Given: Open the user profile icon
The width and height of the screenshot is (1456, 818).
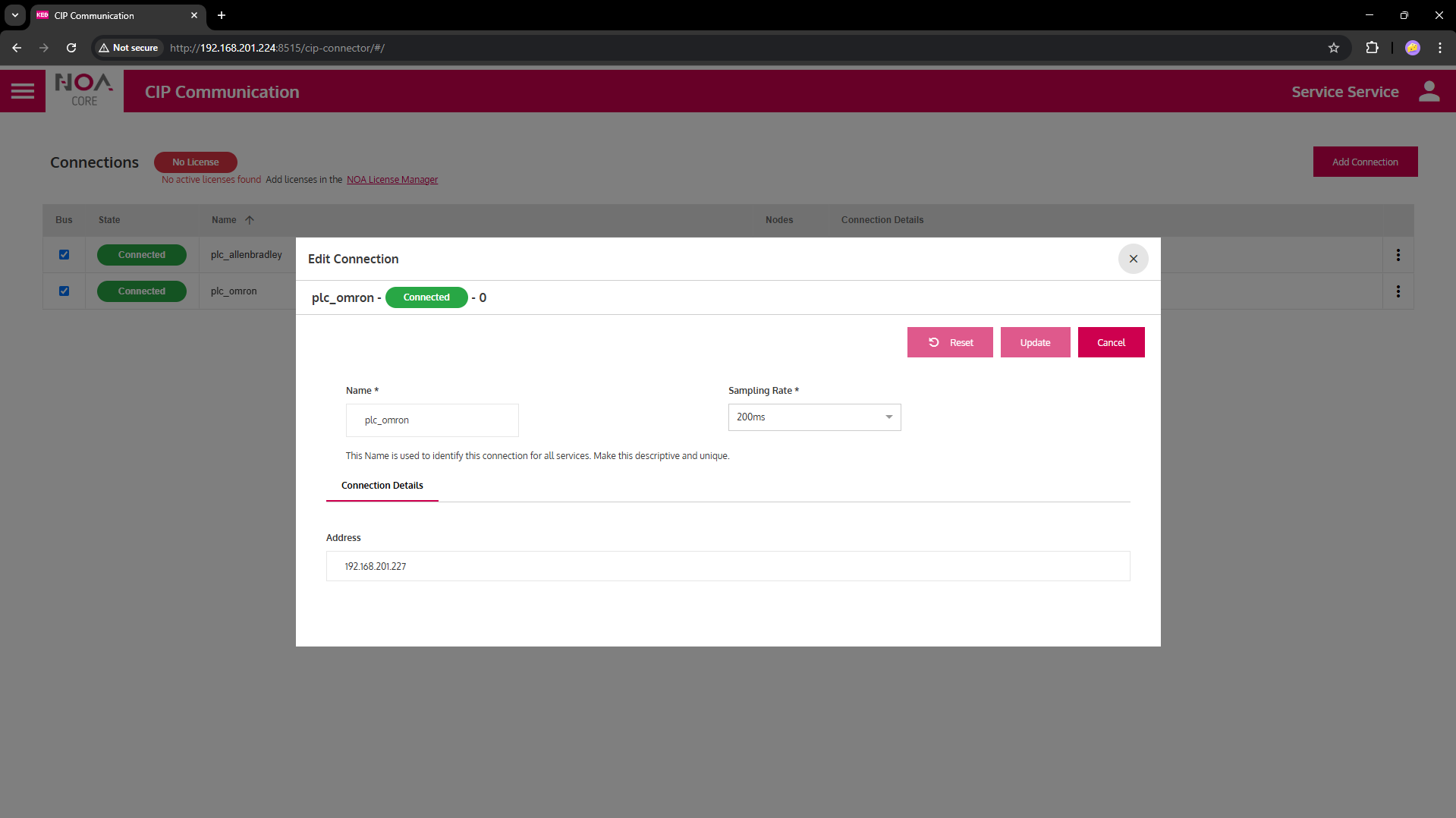Looking at the screenshot, I should click(1429, 91).
